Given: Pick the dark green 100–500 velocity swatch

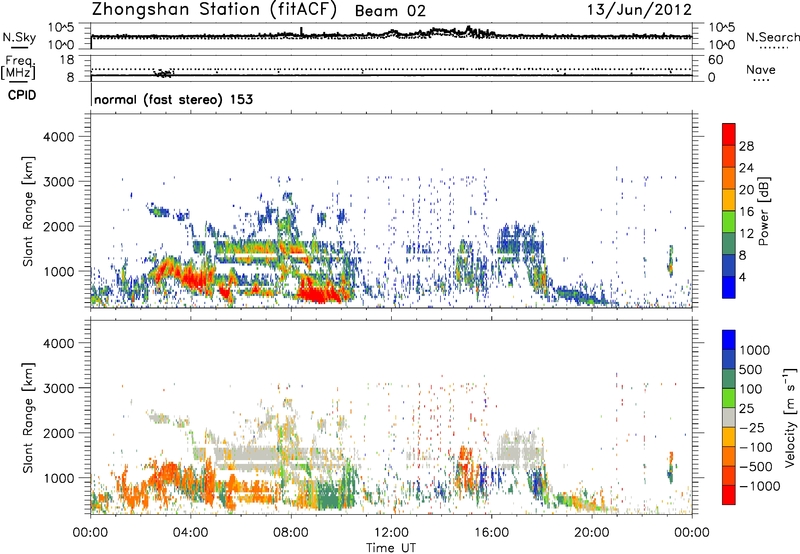Looking at the screenshot, I should [729, 379].
